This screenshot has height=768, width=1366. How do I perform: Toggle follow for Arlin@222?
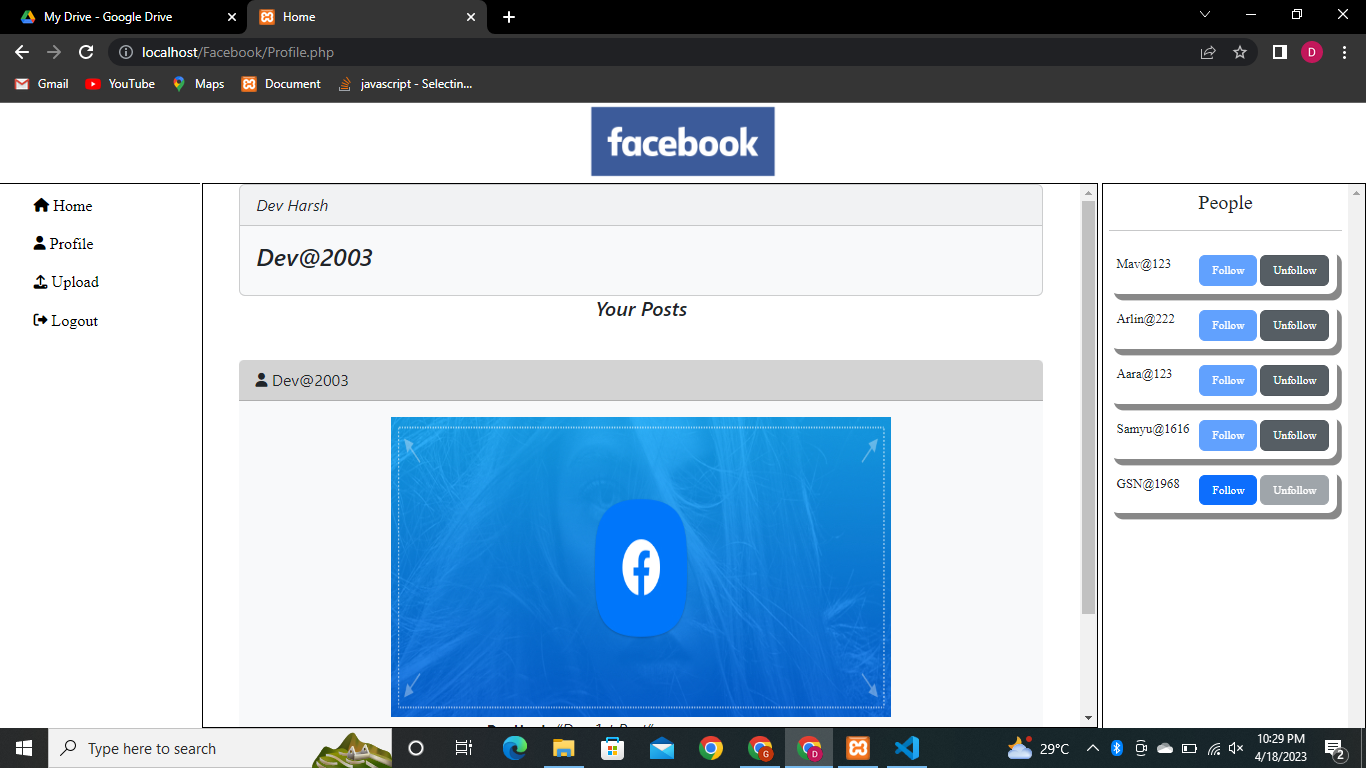tap(1227, 325)
